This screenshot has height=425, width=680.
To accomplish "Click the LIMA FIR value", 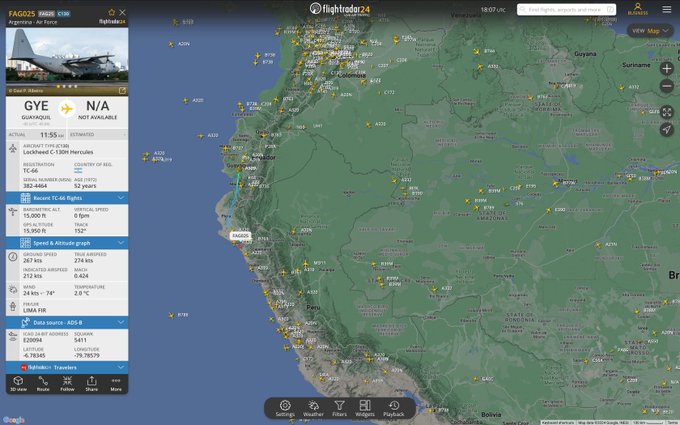I will 35,310.
